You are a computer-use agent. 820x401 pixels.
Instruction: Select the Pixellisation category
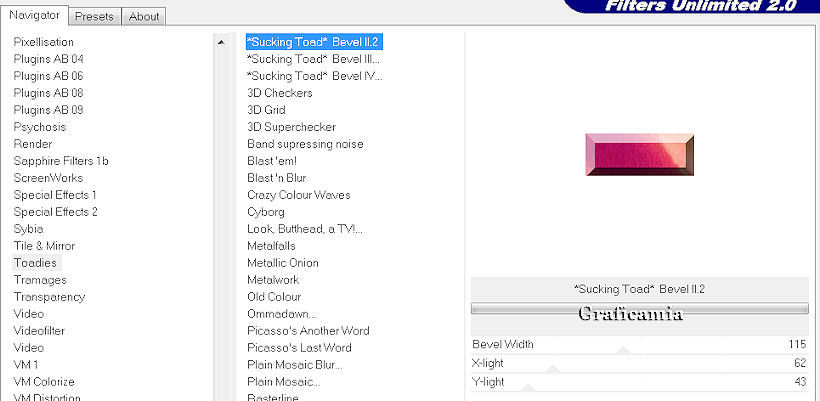click(x=43, y=42)
